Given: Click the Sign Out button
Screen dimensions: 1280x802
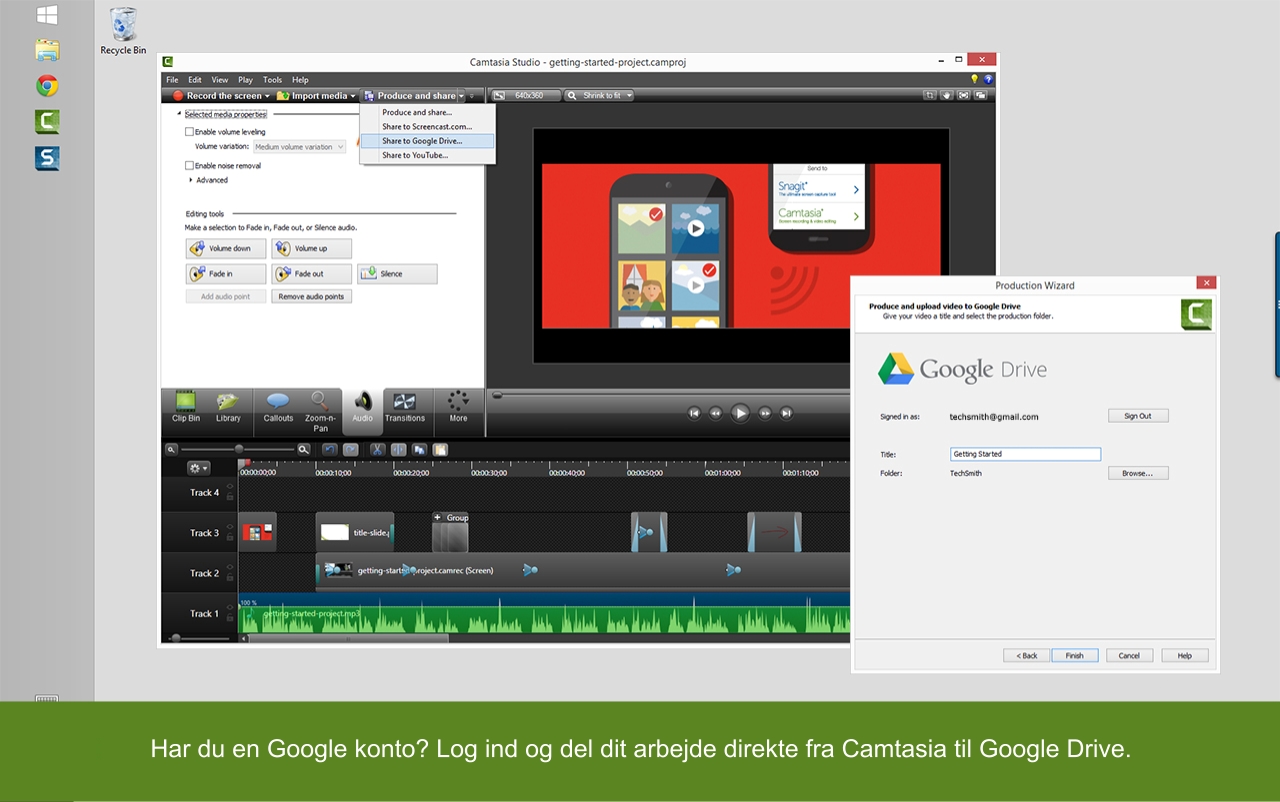Looking at the screenshot, I should point(1138,416).
